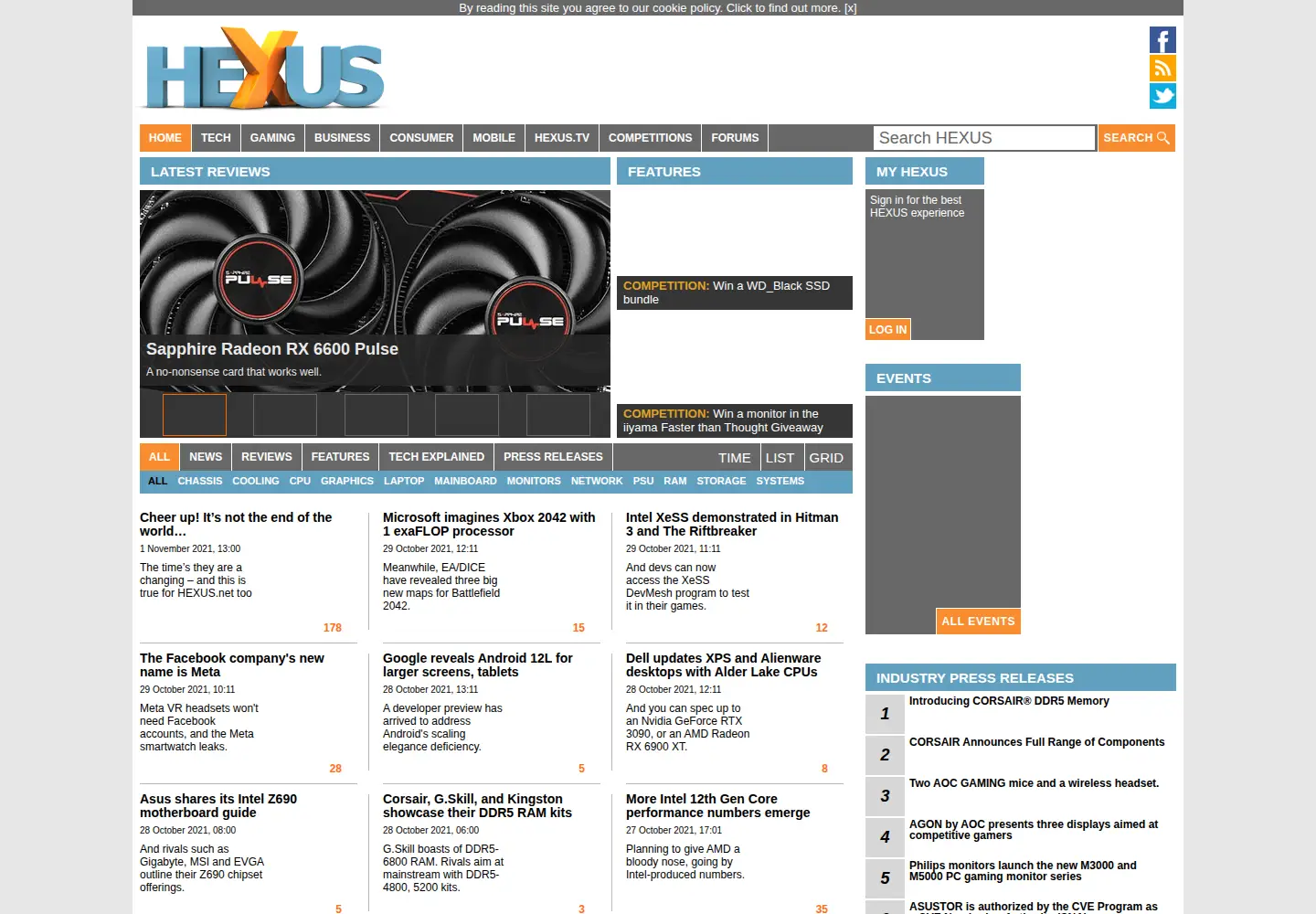Select the first review carousel thumbnail

tap(195, 415)
